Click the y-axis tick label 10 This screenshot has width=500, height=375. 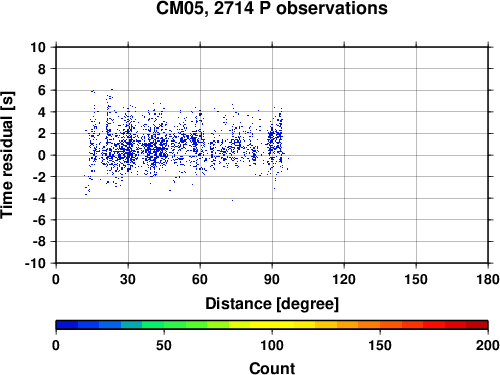tap(38, 47)
